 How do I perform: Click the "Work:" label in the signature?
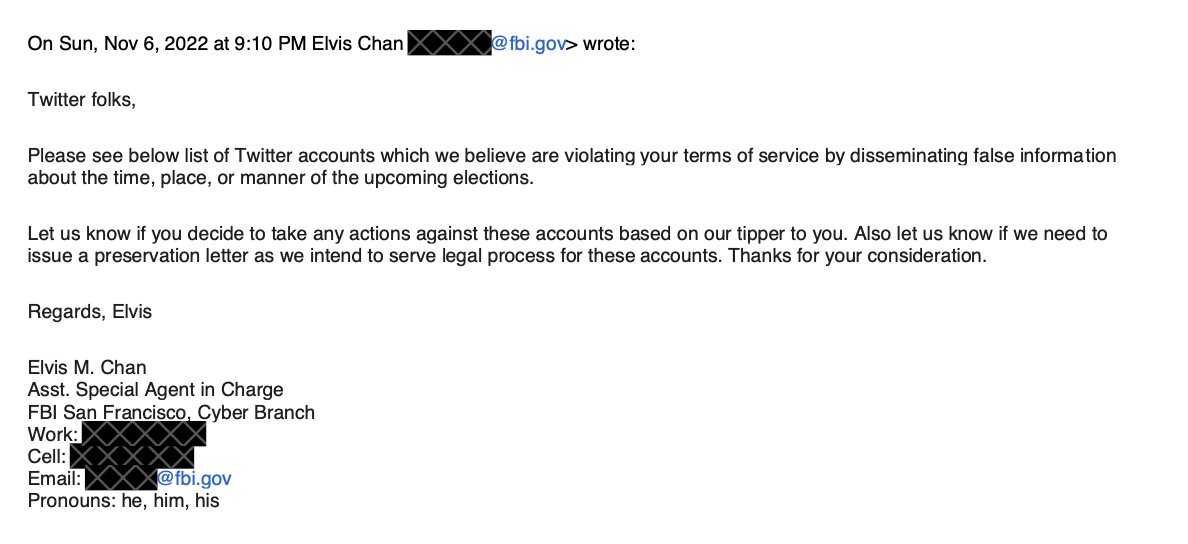[x=54, y=435]
